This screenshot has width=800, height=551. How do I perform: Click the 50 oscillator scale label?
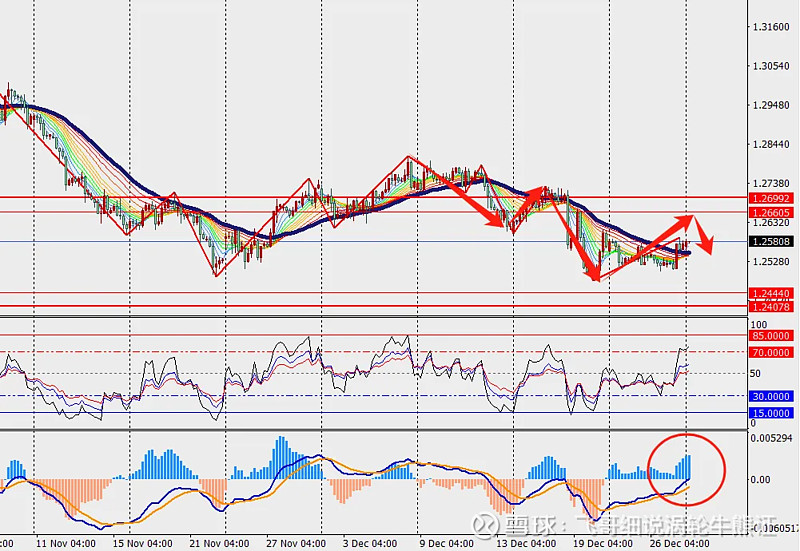[755, 373]
